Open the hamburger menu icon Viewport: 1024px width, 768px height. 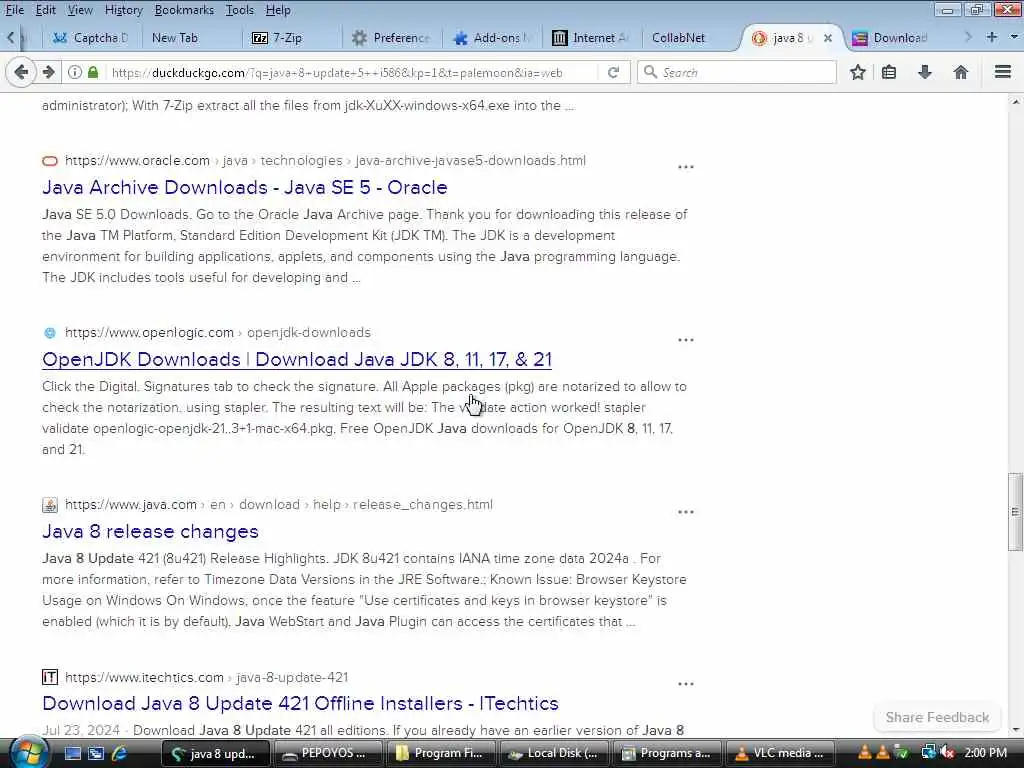point(1003,72)
